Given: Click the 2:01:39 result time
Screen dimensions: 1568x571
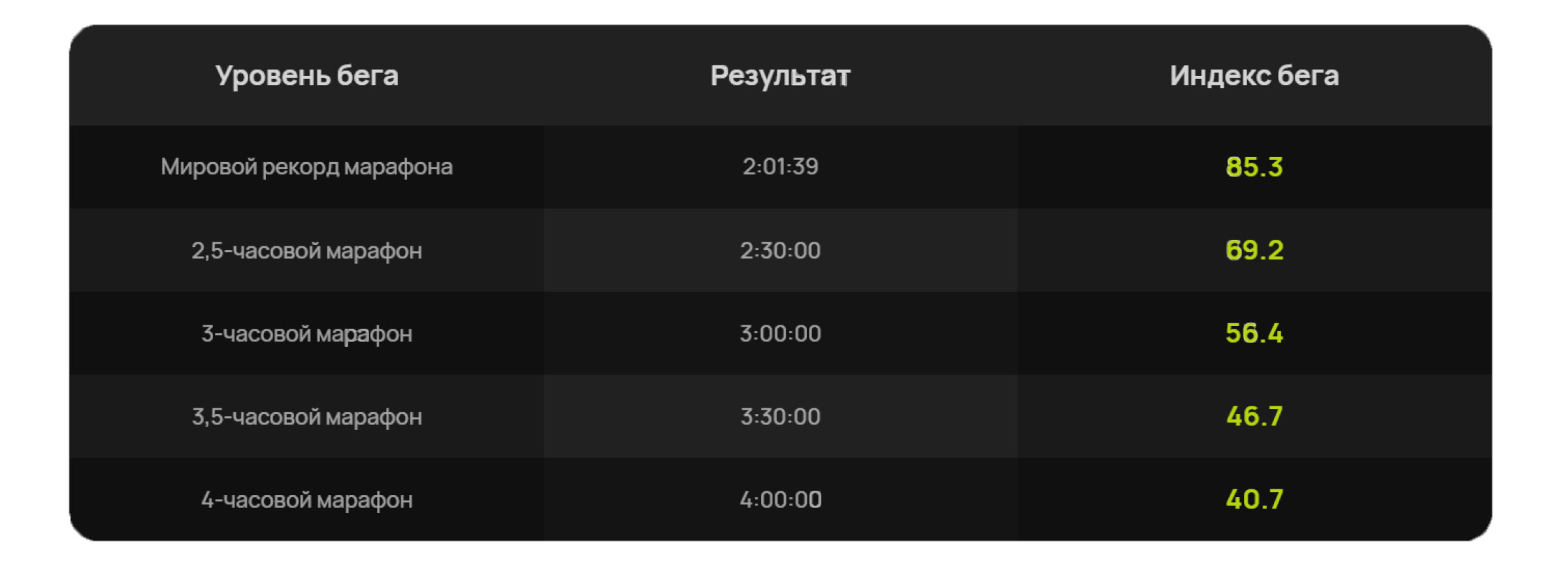Looking at the screenshot, I should (780, 167).
